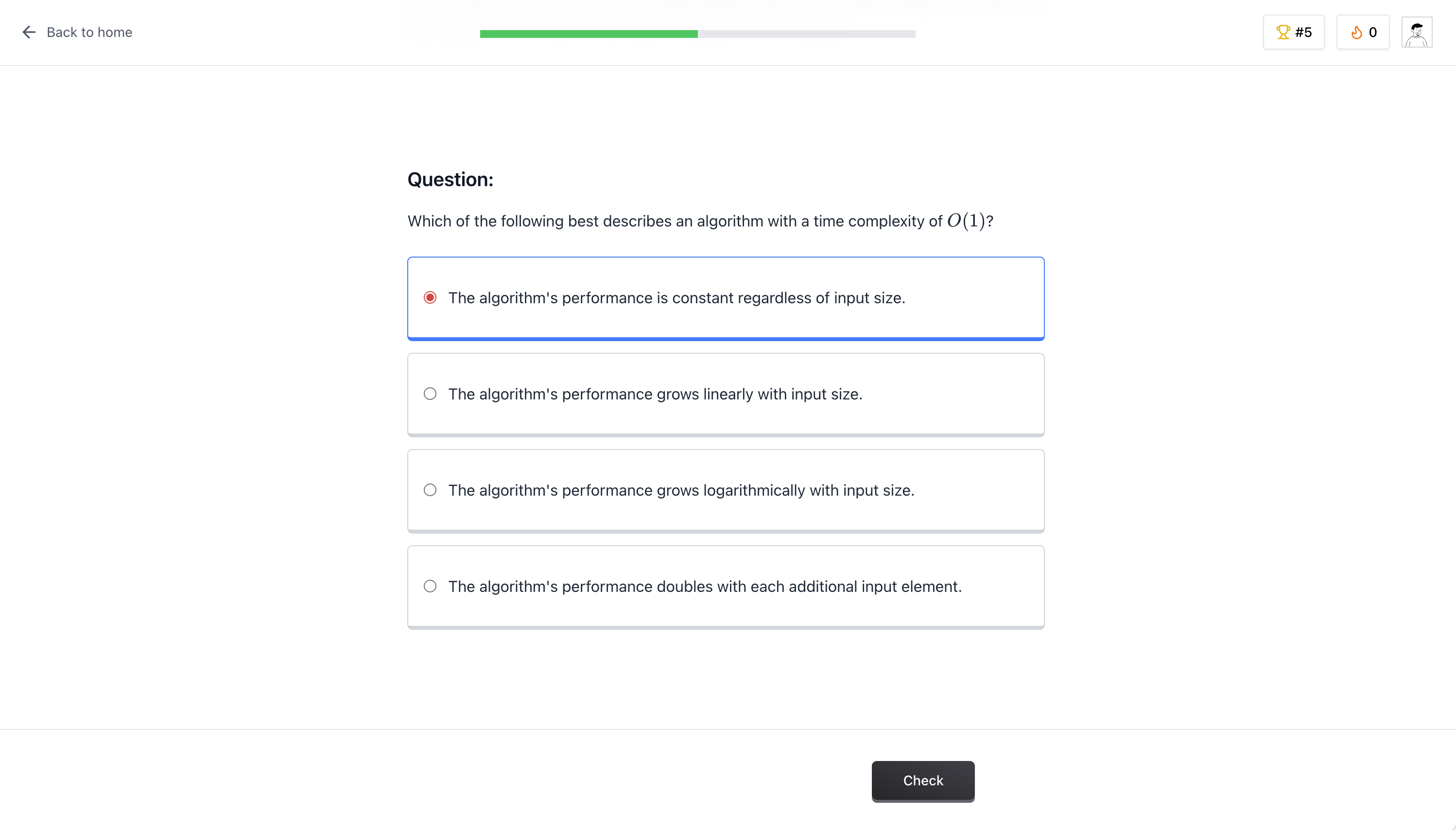Screen dimensions: 1456x830
Task: Go back via Back to home link
Action: 89,33
